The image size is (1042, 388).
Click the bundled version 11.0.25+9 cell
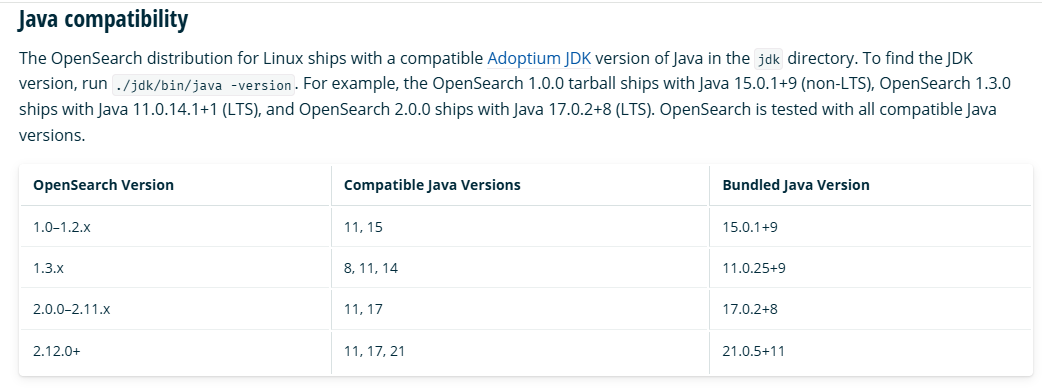click(871, 268)
